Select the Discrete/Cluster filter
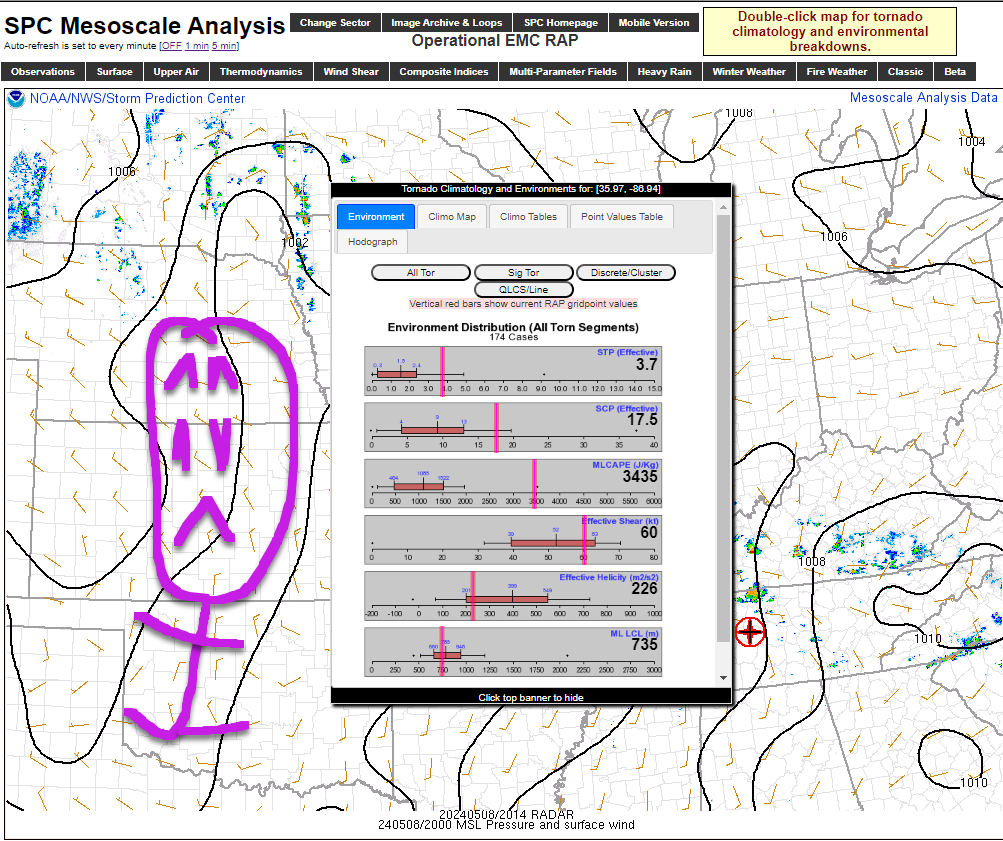Screen dimensions: 1003x841 coord(626,272)
